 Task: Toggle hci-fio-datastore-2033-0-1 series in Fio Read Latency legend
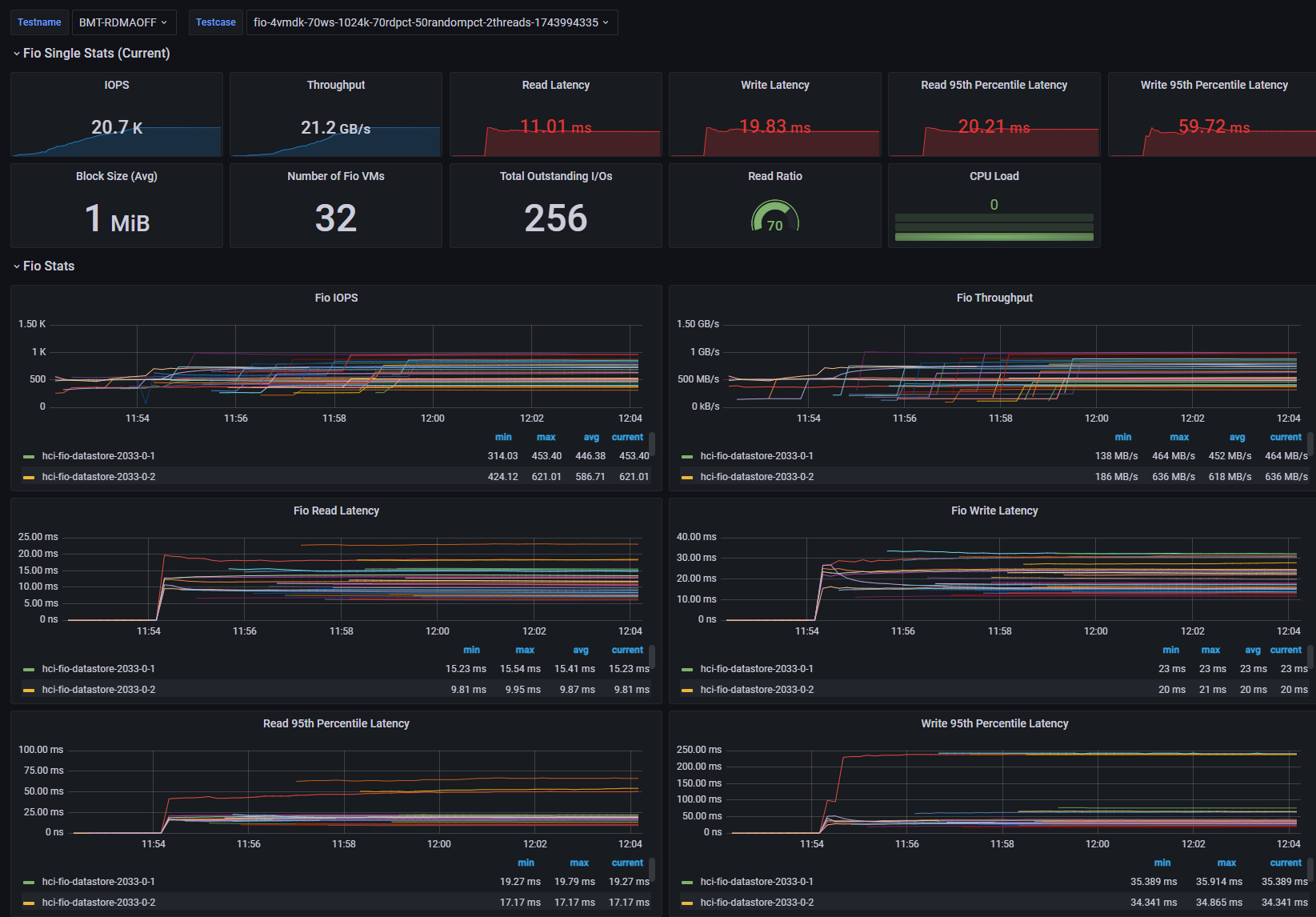pyautogui.click(x=98, y=669)
